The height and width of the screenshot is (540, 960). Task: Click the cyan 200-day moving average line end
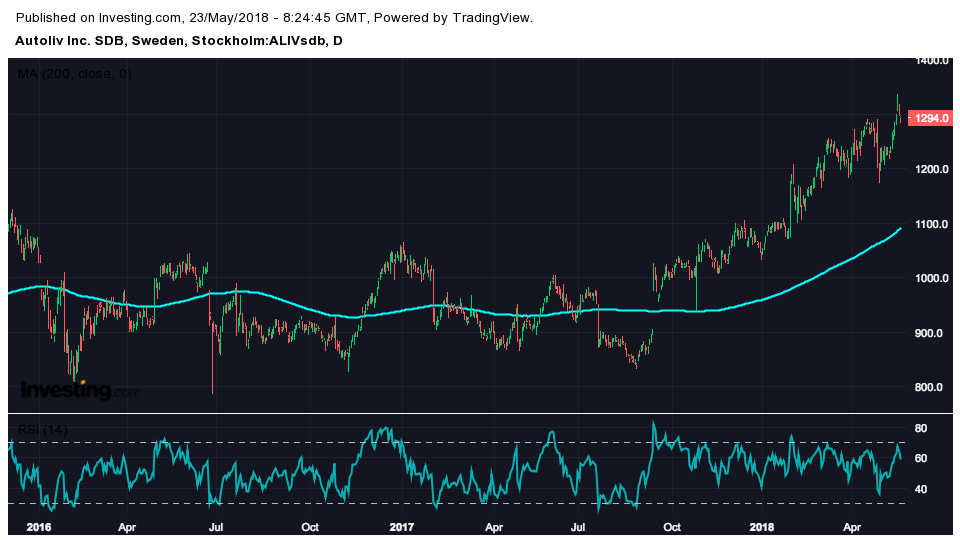point(900,229)
